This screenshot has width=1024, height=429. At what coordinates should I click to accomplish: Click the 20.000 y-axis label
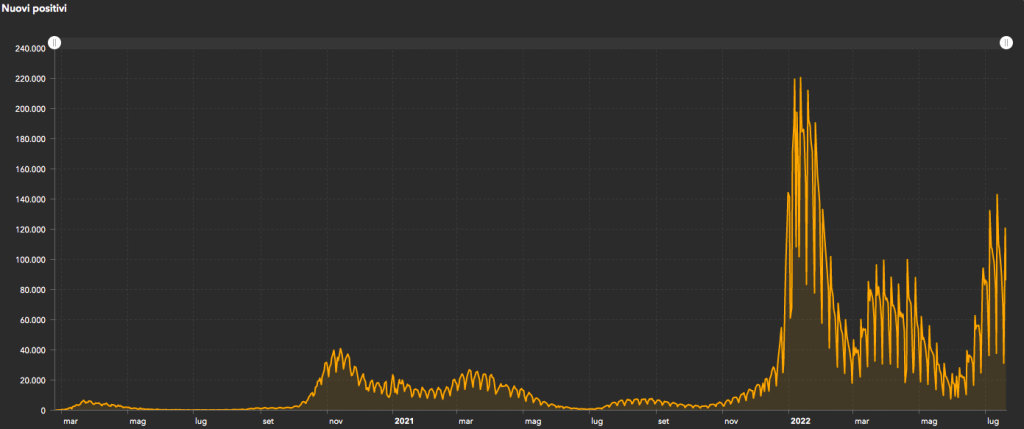click(32, 381)
